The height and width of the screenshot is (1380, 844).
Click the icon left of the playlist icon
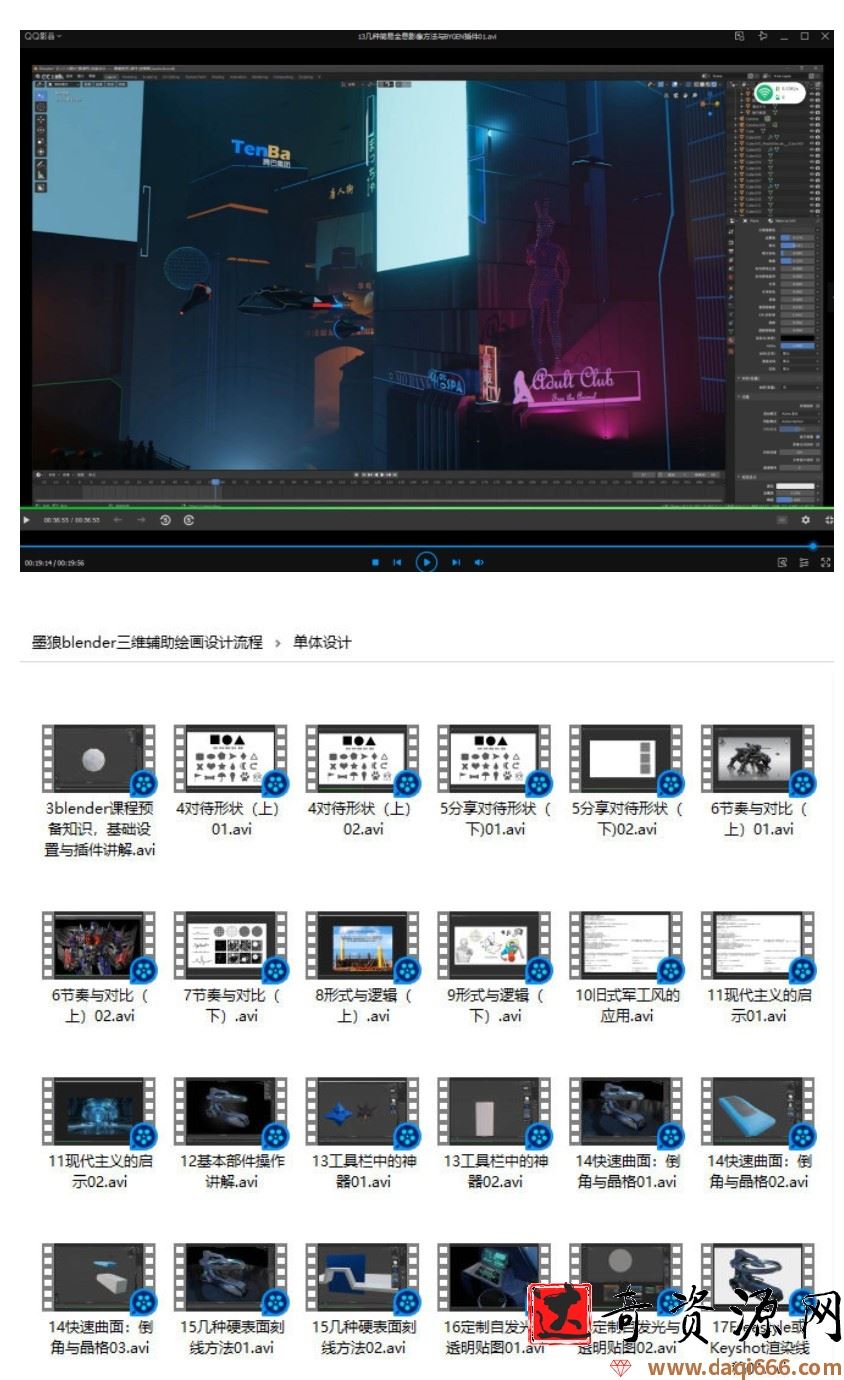(782, 562)
